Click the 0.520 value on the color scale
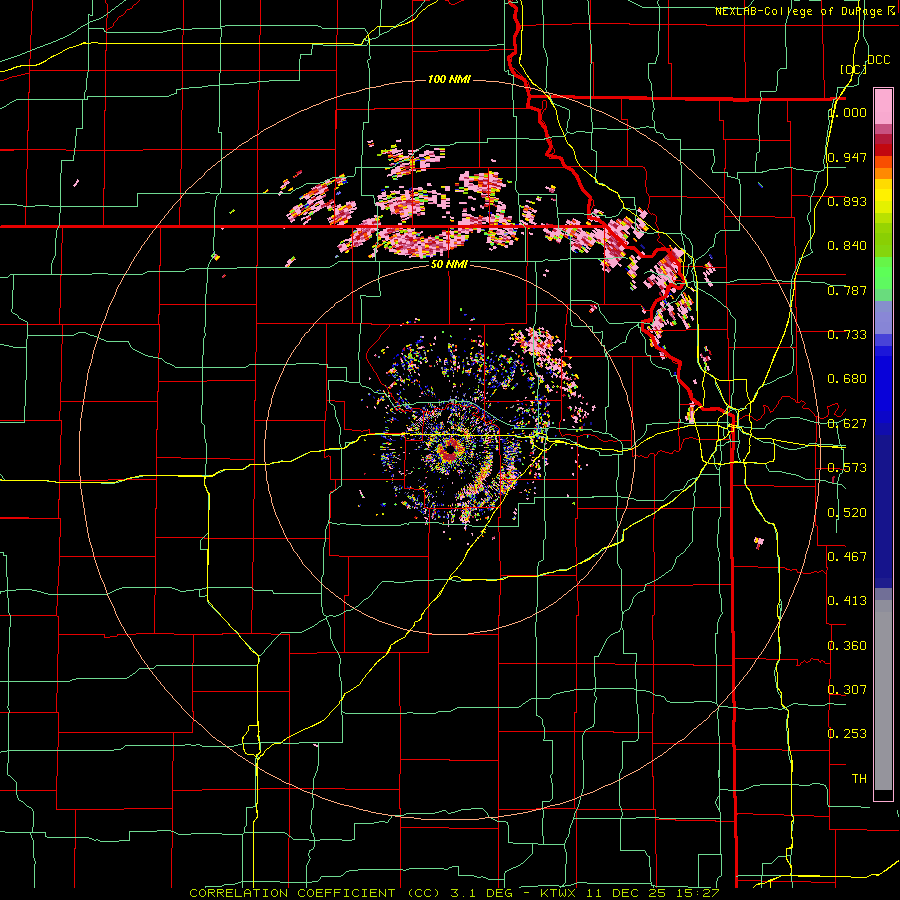900x900 pixels. [847, 513]
